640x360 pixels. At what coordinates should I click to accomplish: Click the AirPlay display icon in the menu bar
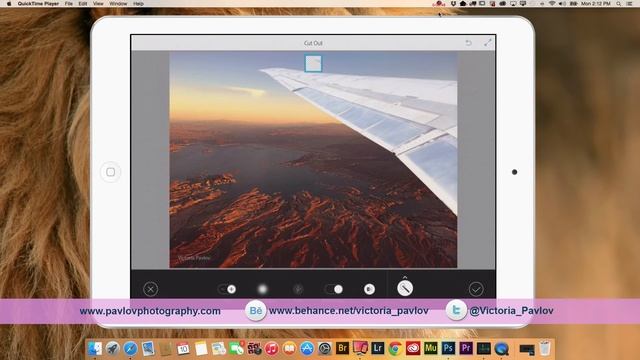(x=513, y=3)
